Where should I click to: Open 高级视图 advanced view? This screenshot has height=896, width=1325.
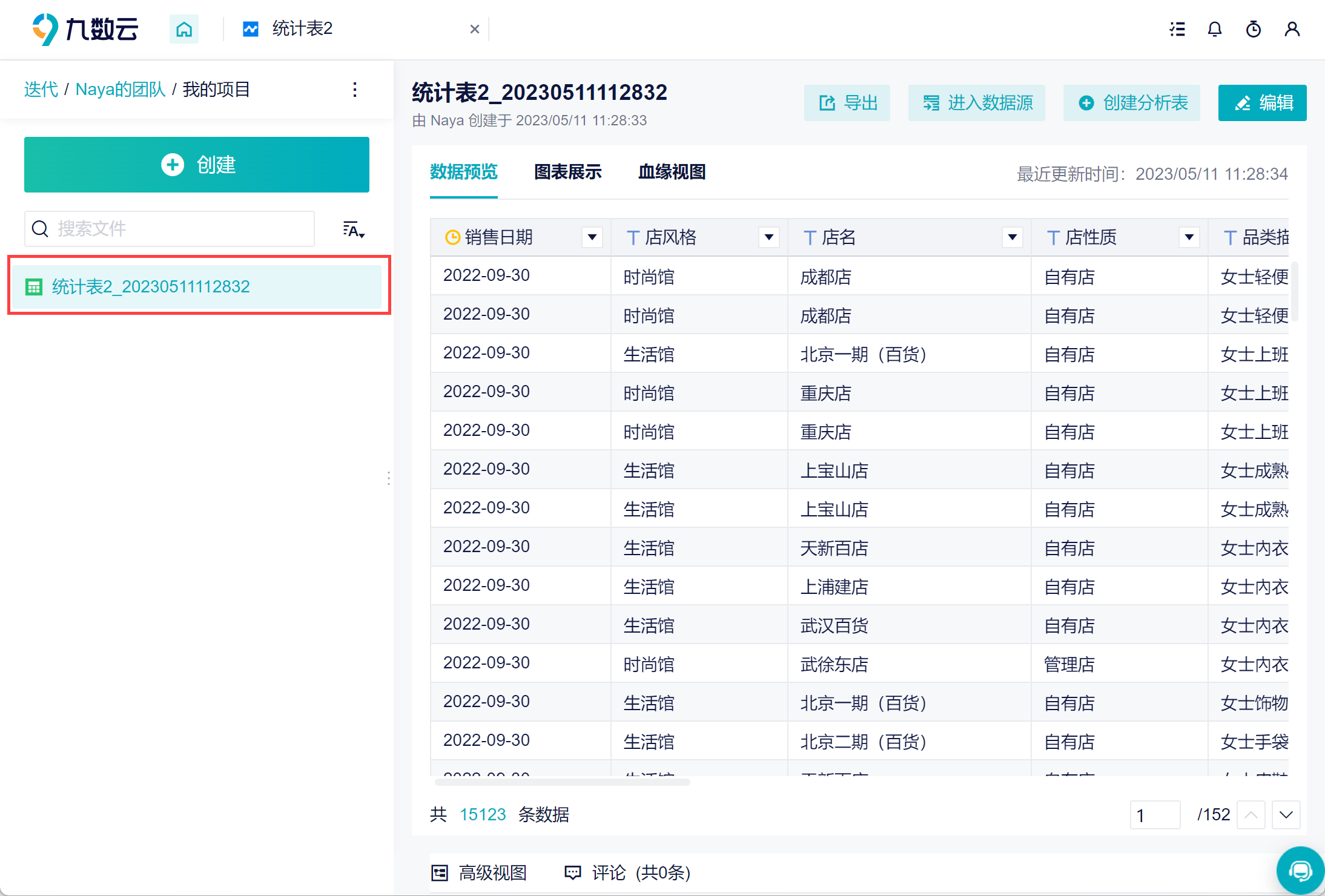point(479,873)
